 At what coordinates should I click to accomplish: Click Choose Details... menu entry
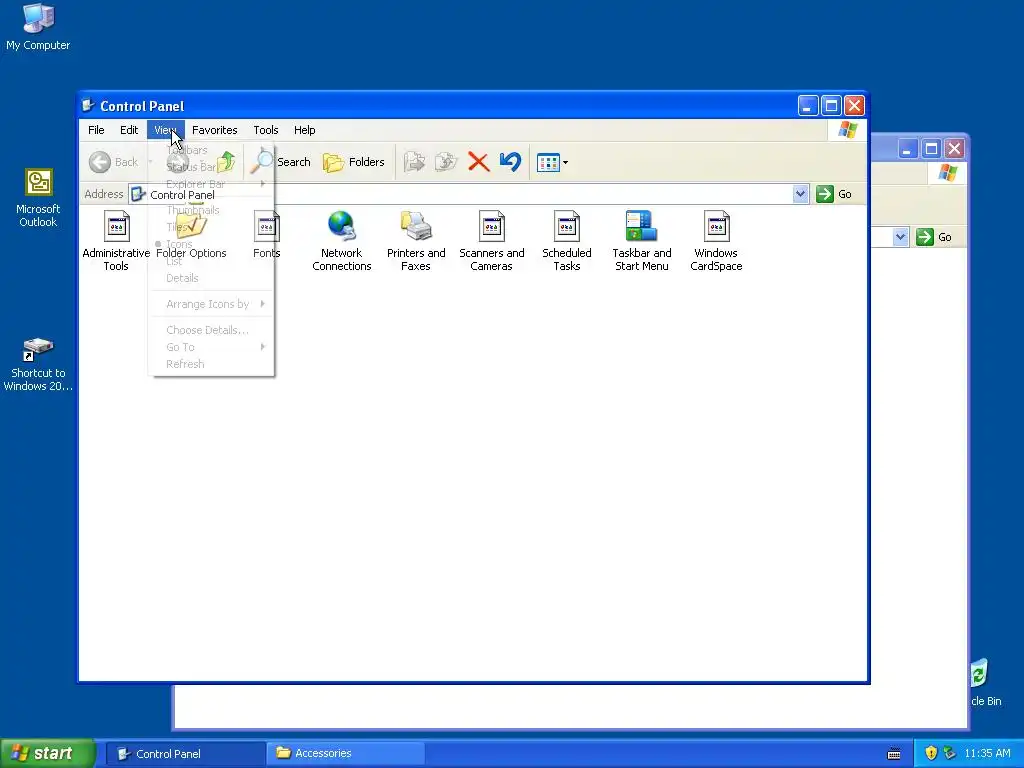(x=212, y=330)
